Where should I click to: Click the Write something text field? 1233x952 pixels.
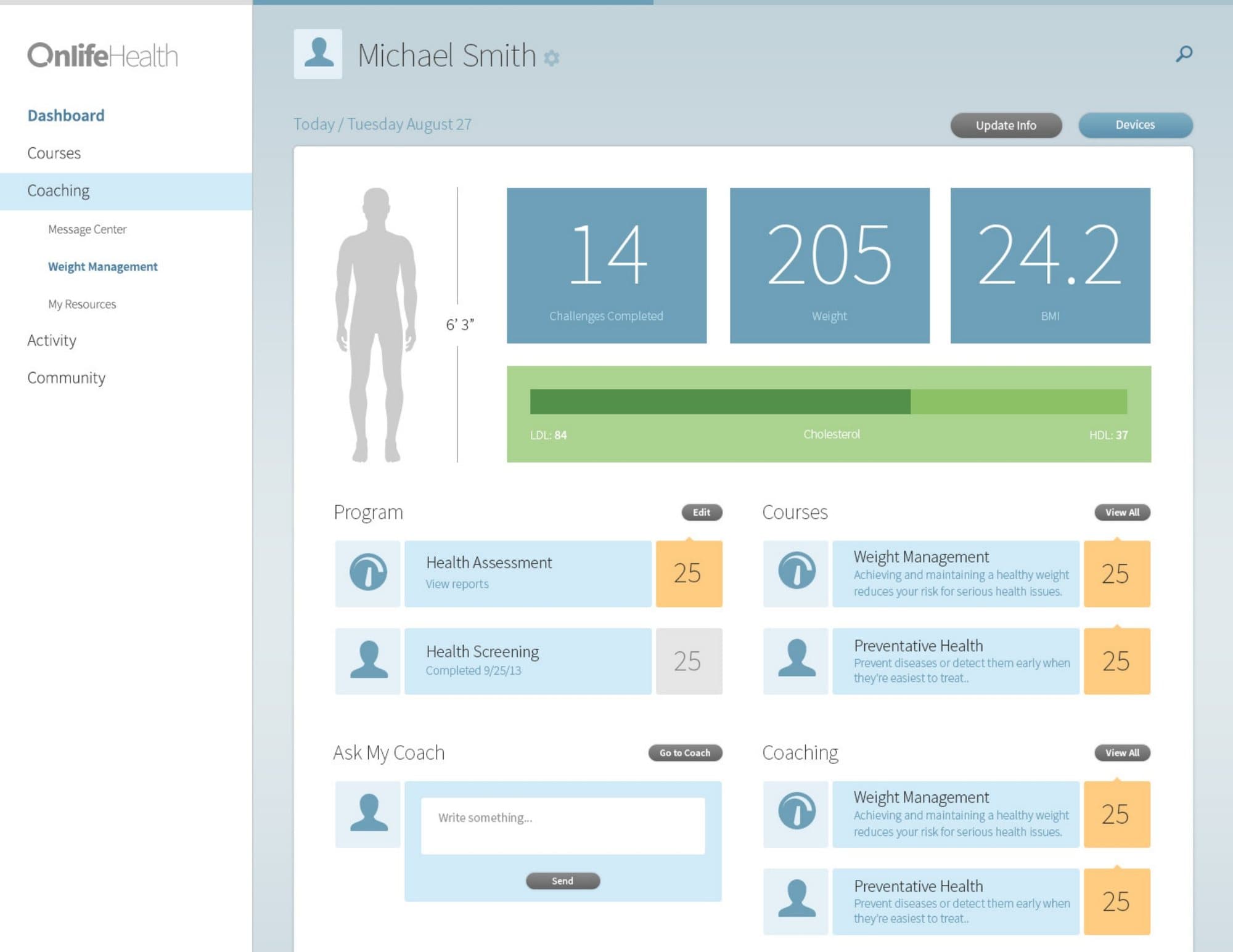pos(563,826)
